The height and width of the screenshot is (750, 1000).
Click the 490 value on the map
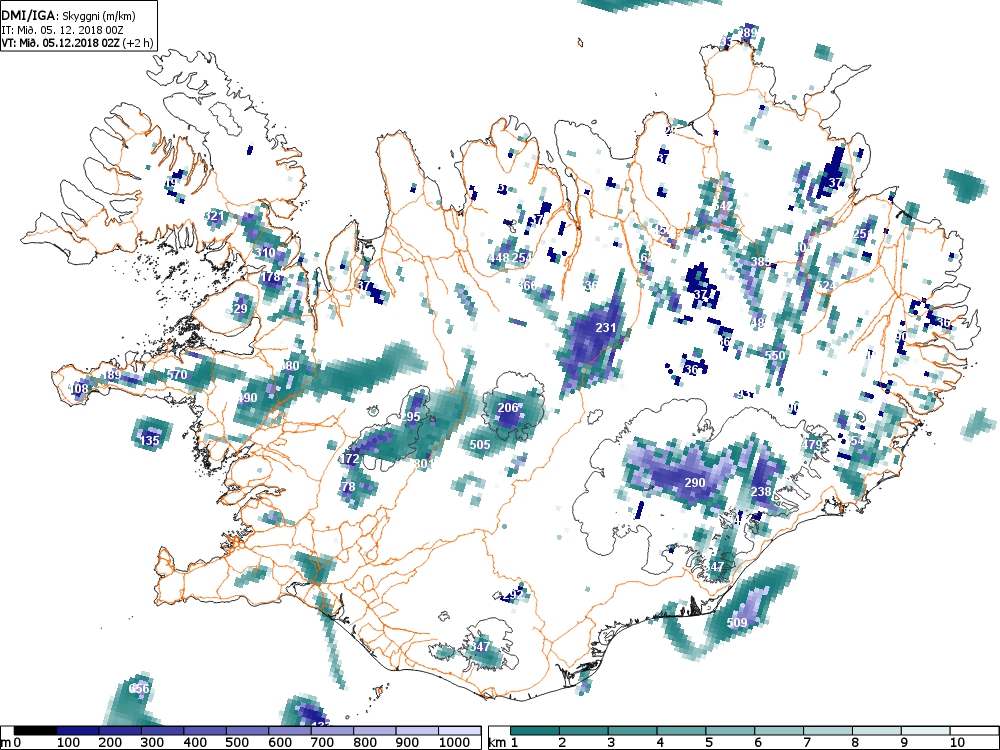pyautogui.click(x=246, y=398)
